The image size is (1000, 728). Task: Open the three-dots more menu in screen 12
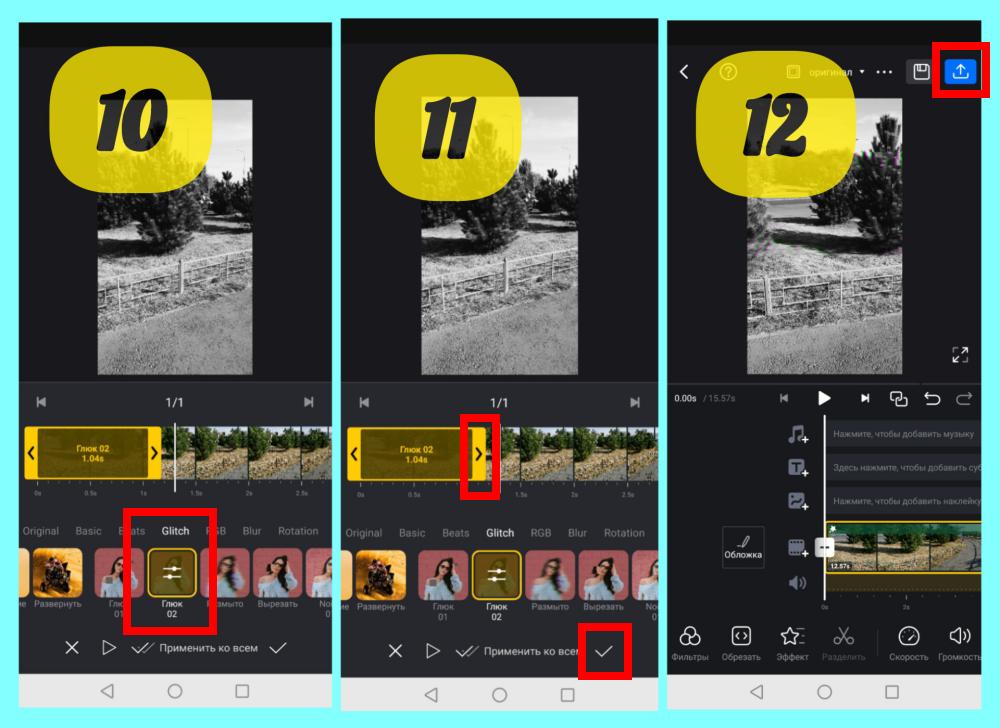click(884, 72)
